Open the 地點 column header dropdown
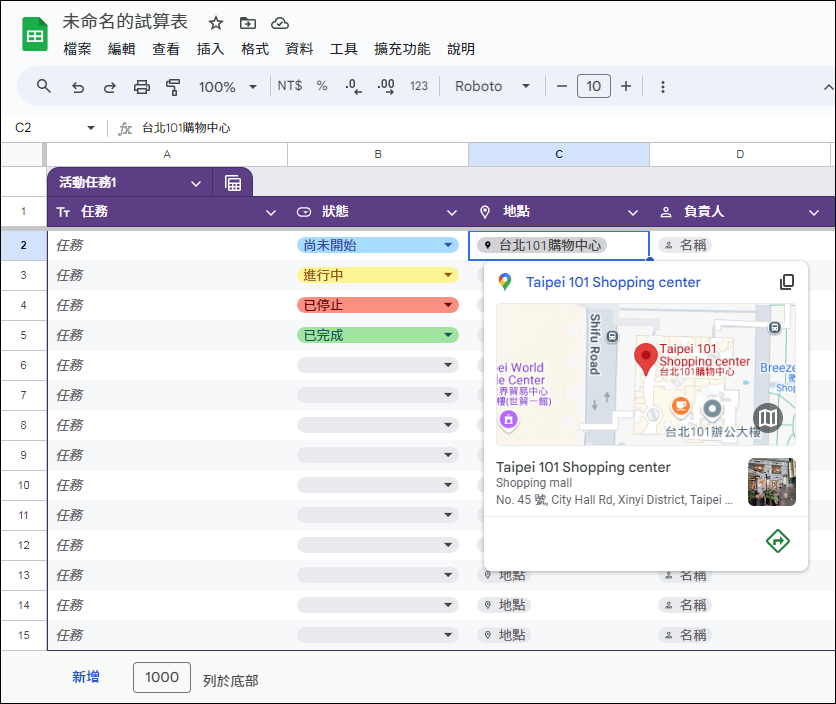 click(x=633, y=213)
